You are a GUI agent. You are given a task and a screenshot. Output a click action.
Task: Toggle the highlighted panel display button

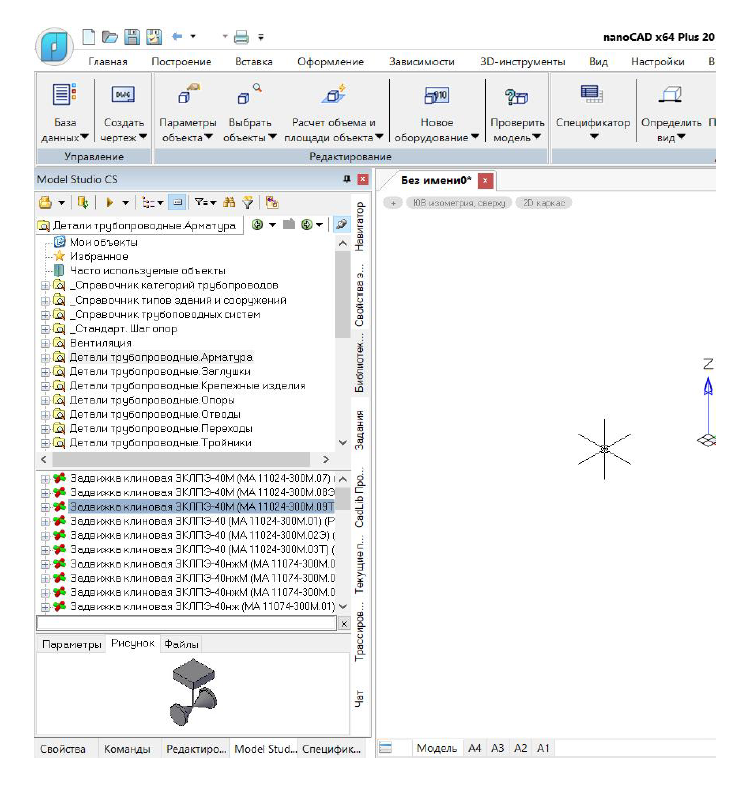click(x=178, y=202)
